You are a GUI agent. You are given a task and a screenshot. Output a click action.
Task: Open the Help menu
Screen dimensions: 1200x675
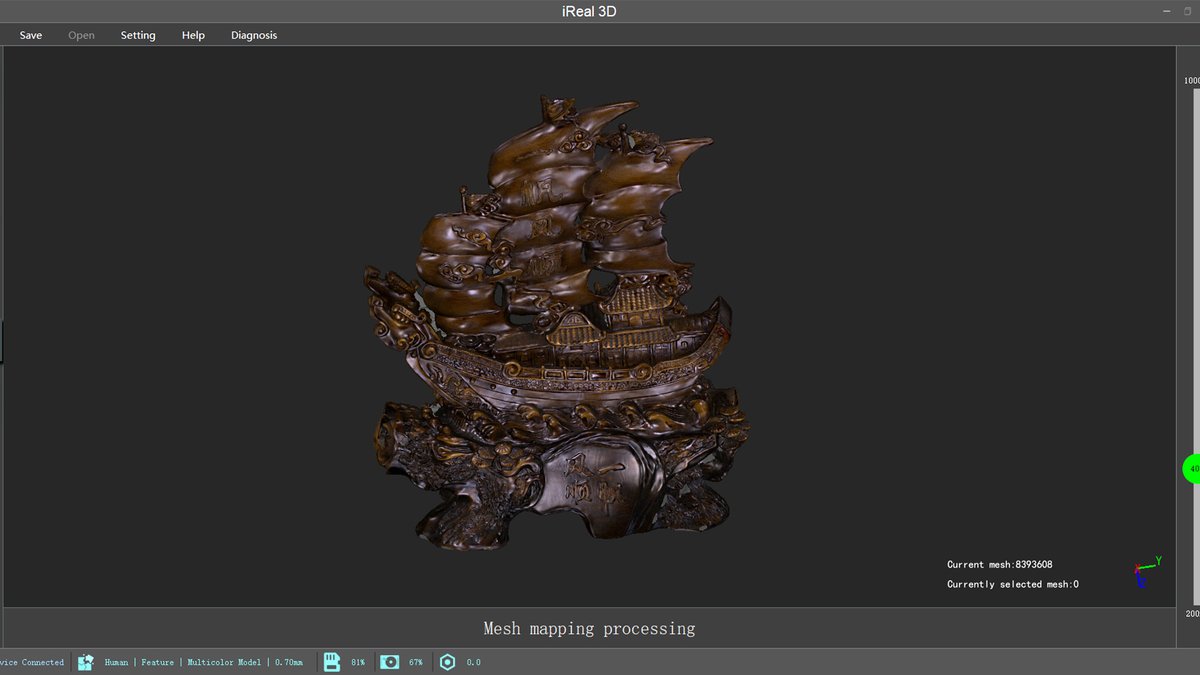point(193,35)
